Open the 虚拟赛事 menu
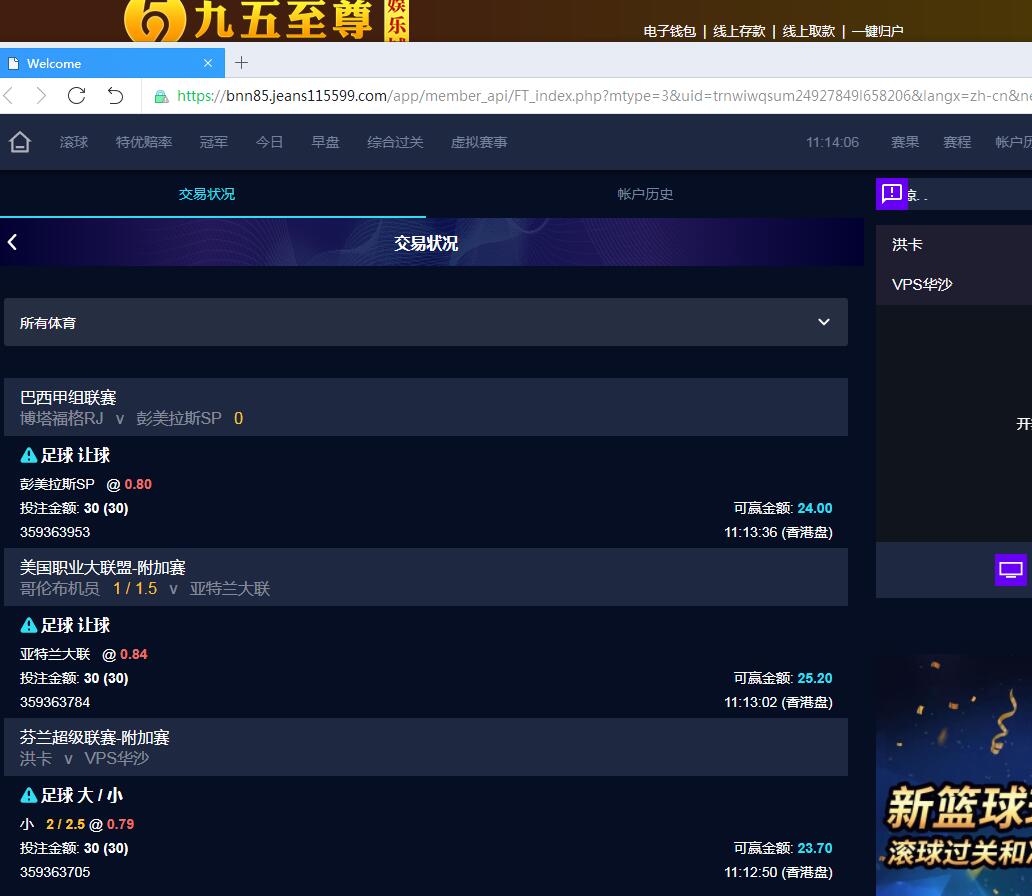Screen dimensions: 1032x896 pos(479,142)
